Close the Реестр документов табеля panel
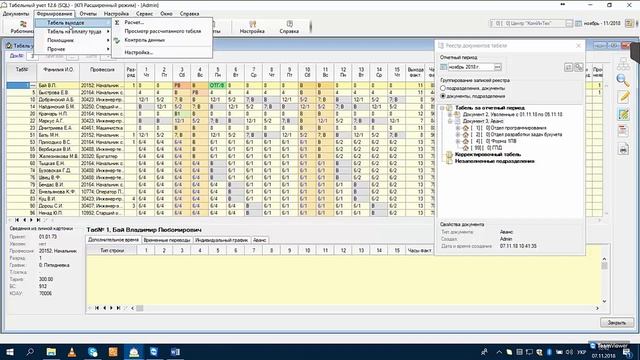The image size is (640, 360). [578, 46]
